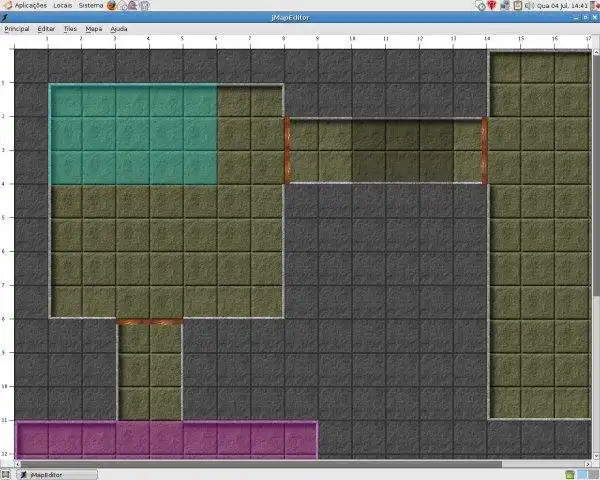The width and height of the screenshot is (600, 480).
Task: Open the Editar menu
Action: tap(46, 29)
